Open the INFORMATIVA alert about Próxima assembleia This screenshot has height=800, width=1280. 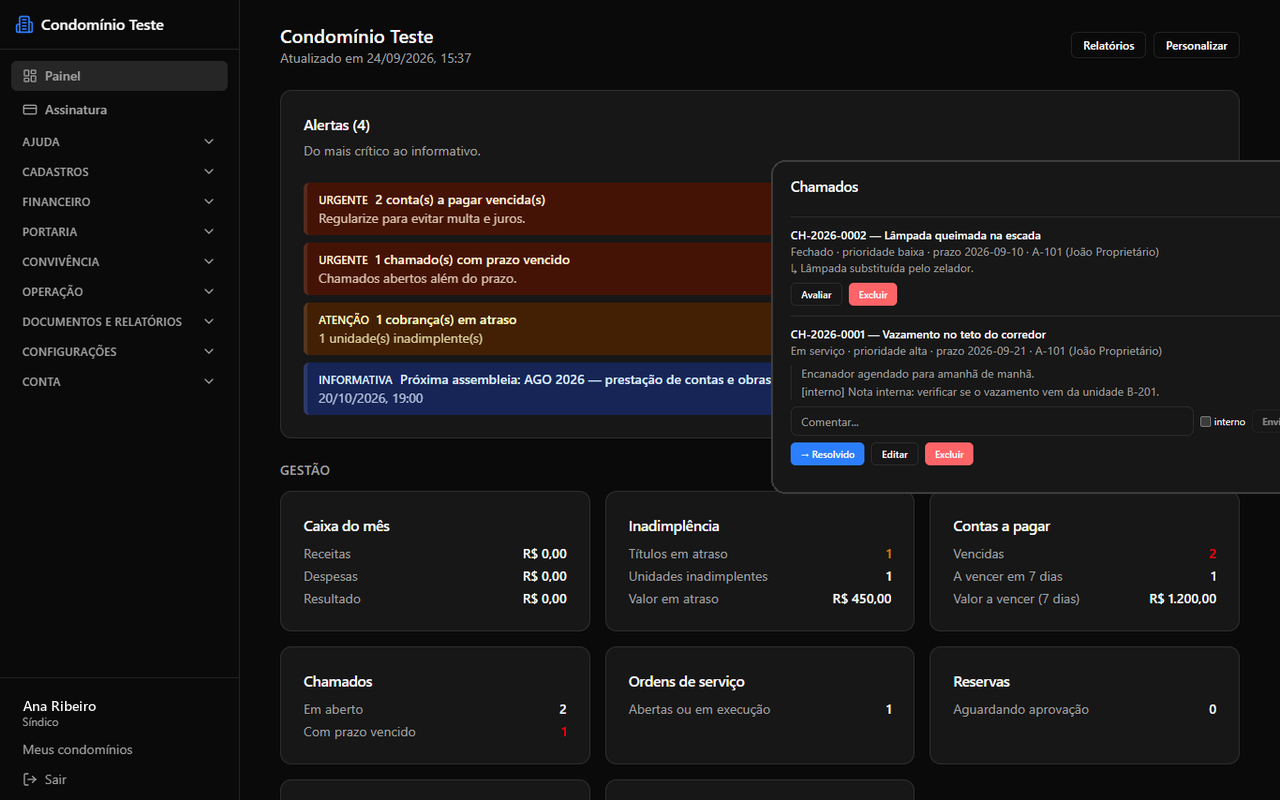(x=538, y=389)
